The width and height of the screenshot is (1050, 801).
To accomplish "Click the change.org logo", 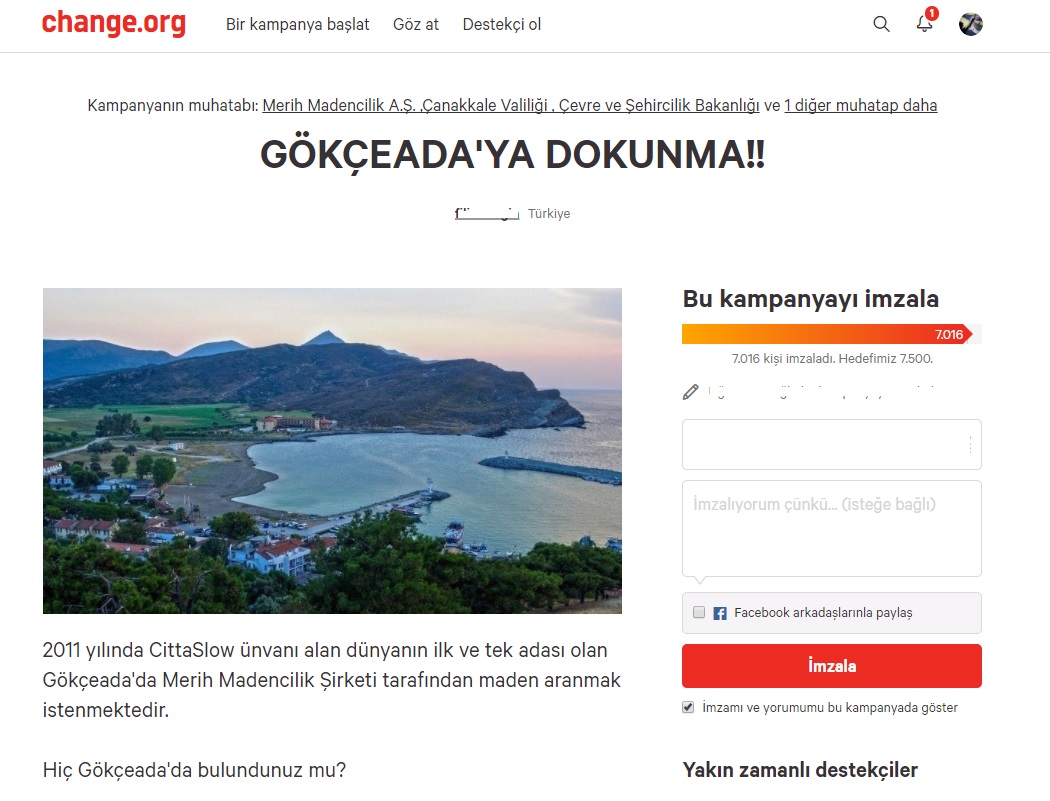I will 114,23.
